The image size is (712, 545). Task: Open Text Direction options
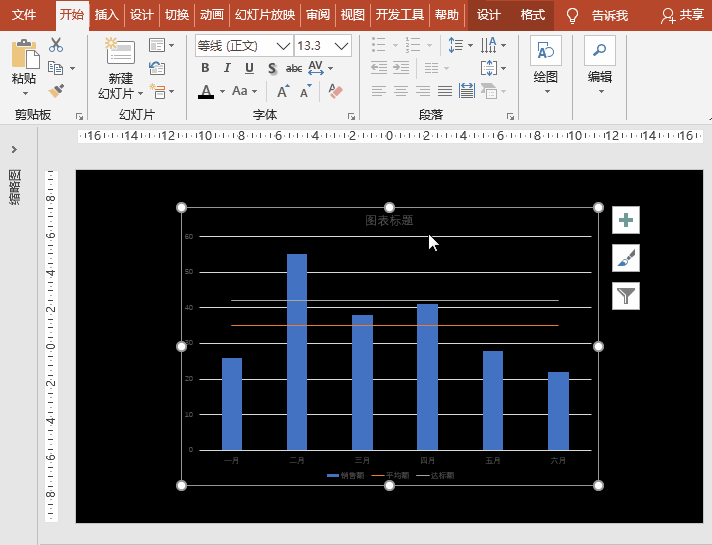(493, 45)
